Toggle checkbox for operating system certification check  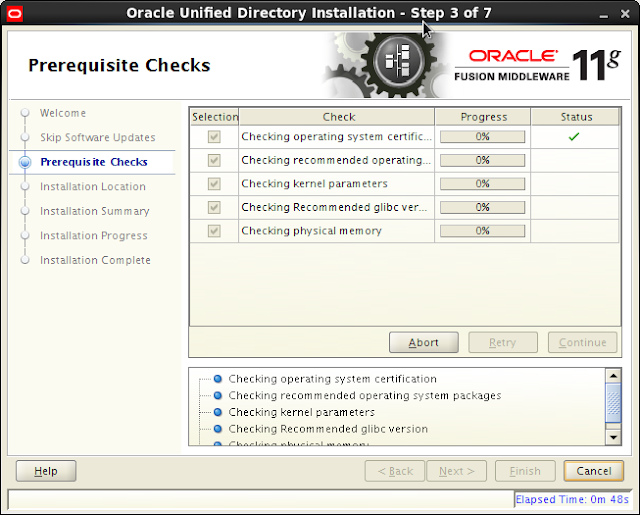click(x=214, y=137)
